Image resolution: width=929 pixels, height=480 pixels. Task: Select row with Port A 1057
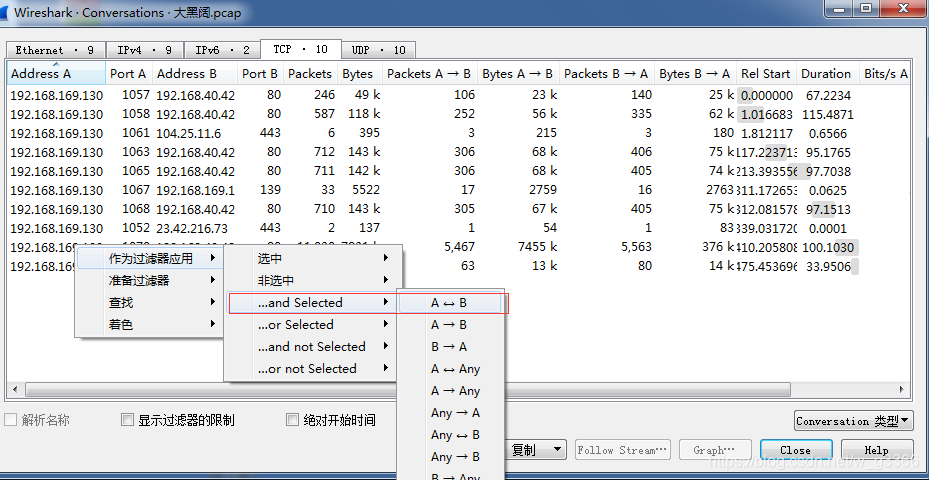(x=459, y=95)
